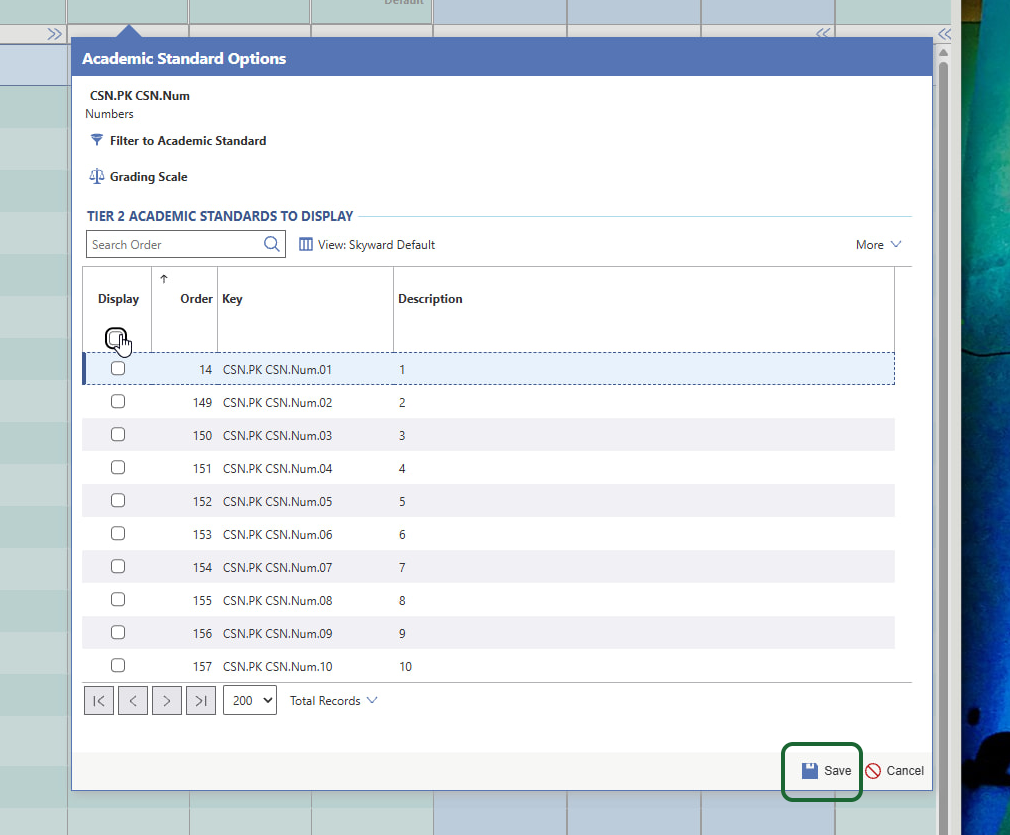Viewport: 1010px width, 835px height.
Task: Click the Save floppy disk icon
Action: point(810,771)
